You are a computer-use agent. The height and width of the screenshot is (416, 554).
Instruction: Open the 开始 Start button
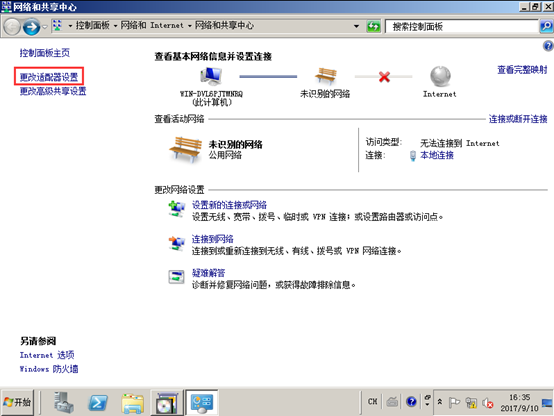coord(17,402)
